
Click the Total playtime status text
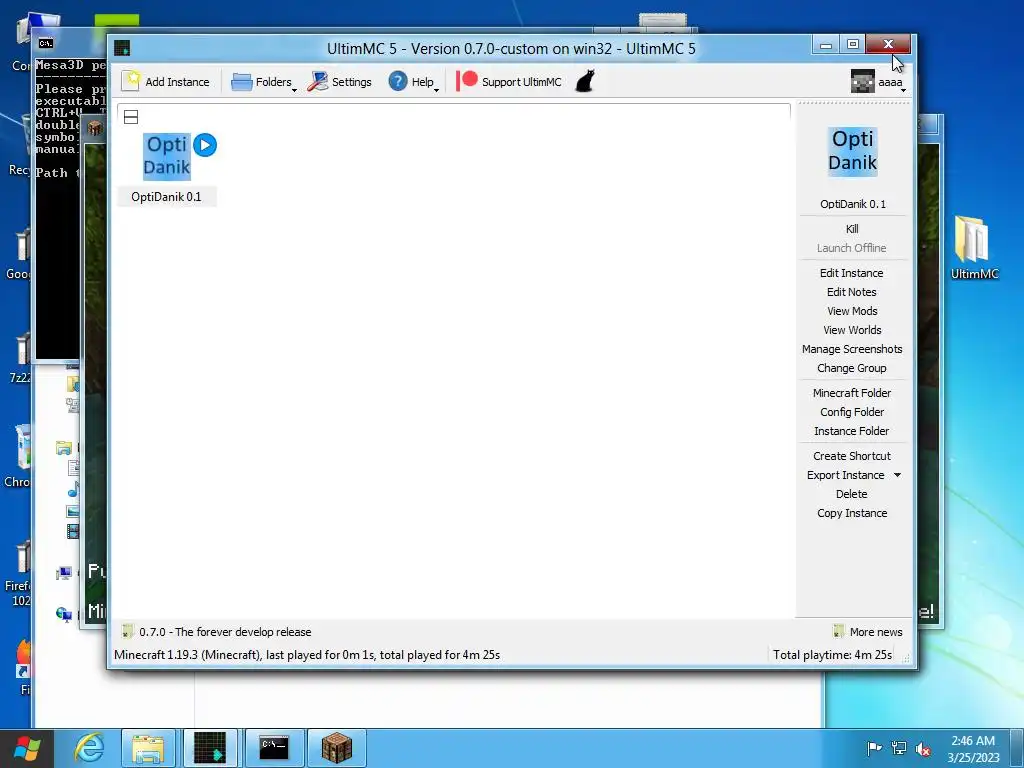(x=832, y=654)
